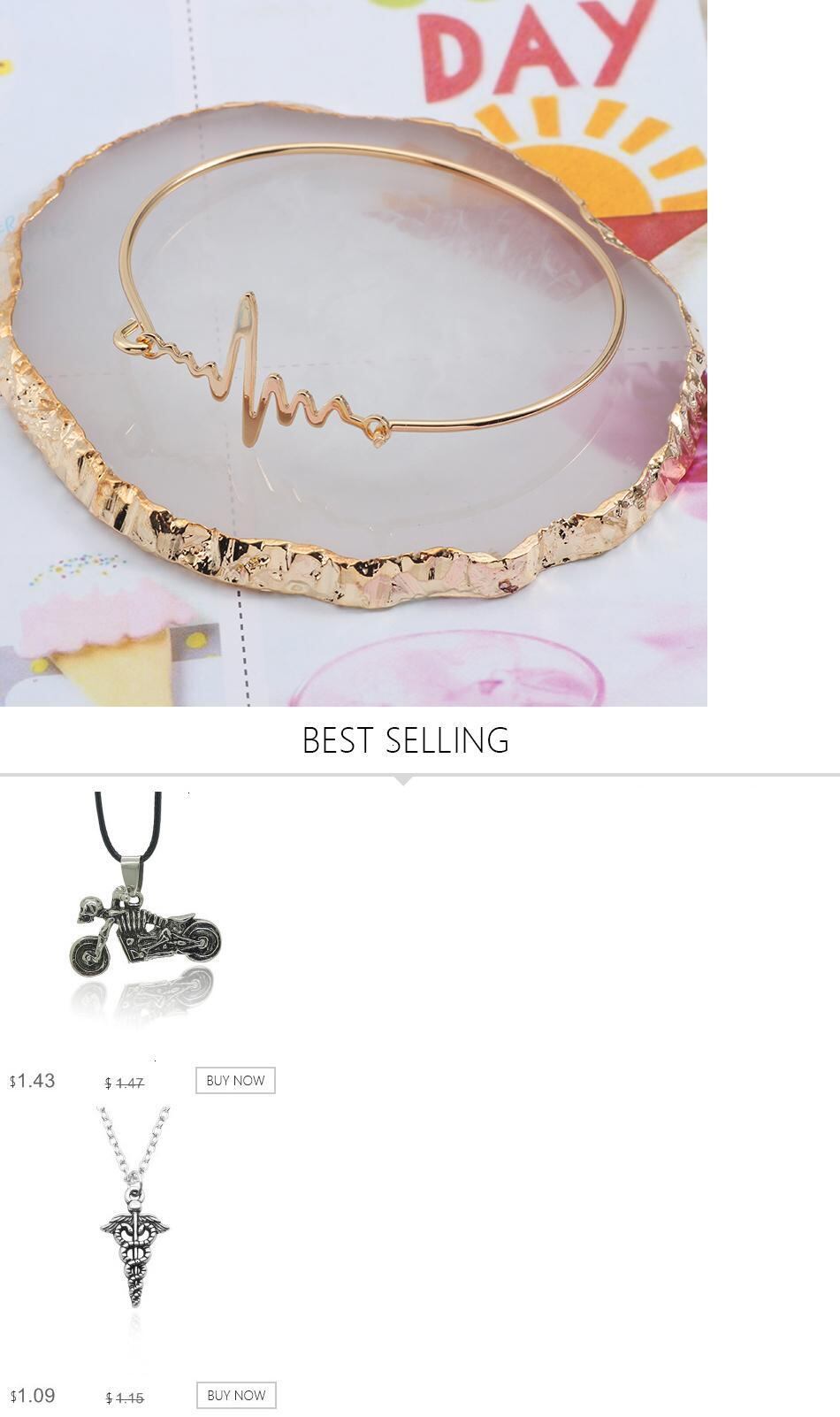The width and height of the screenshot is (840, 1417).
Task: Click the crossed-out $1.15 price
Action: pyautogui.click(x=125, y=1398)
